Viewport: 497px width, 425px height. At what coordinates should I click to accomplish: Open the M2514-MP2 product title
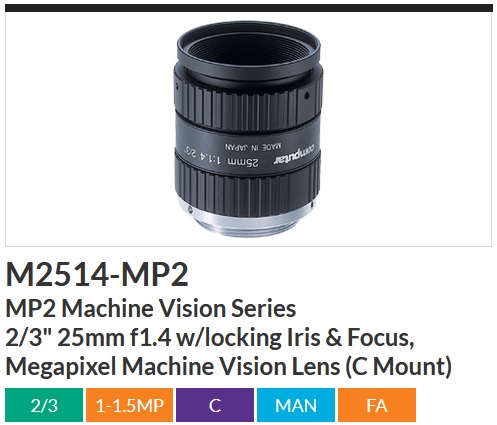click(x=97, y=275)
